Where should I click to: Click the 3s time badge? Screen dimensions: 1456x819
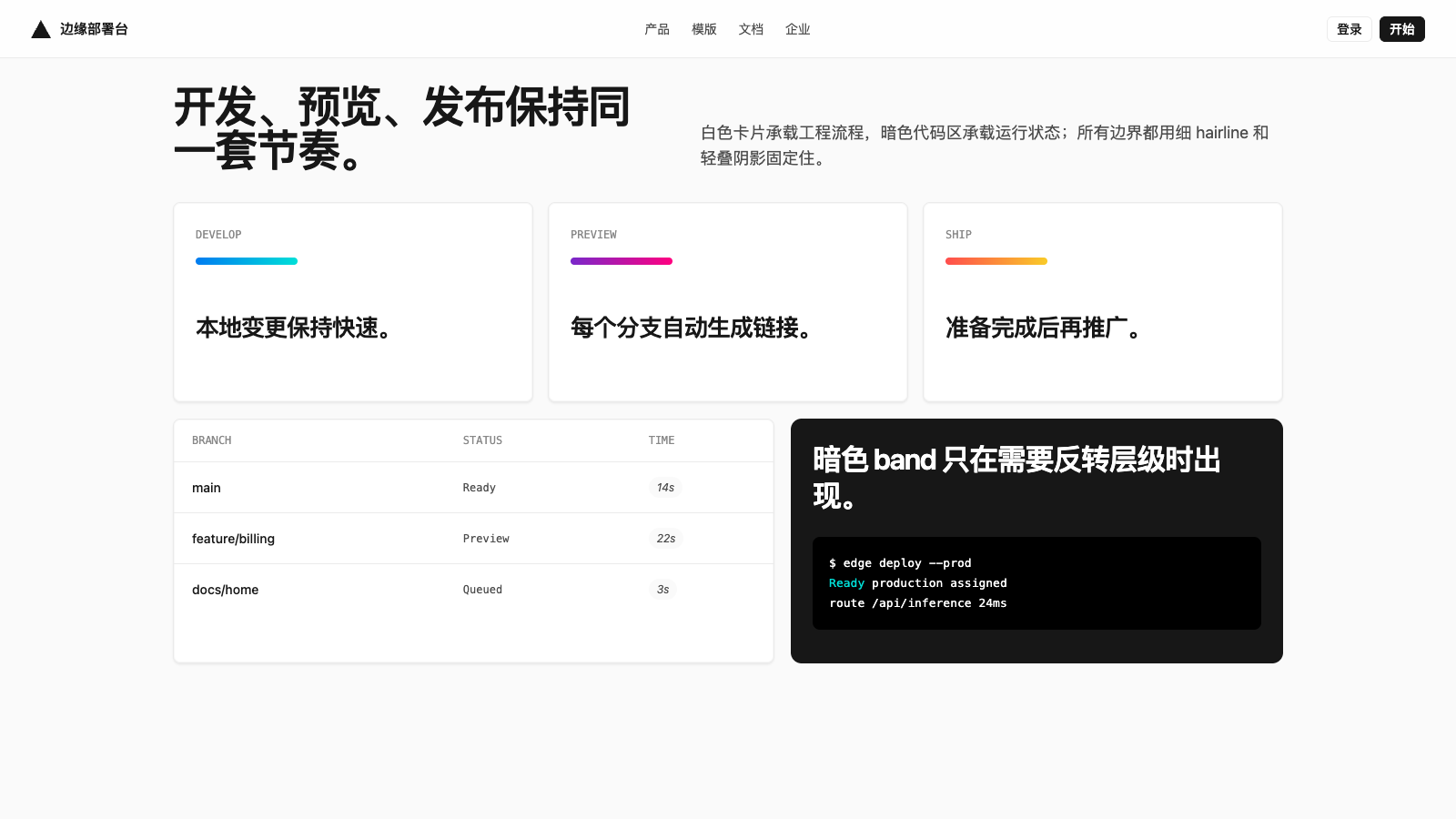click(x=663, y=590)
